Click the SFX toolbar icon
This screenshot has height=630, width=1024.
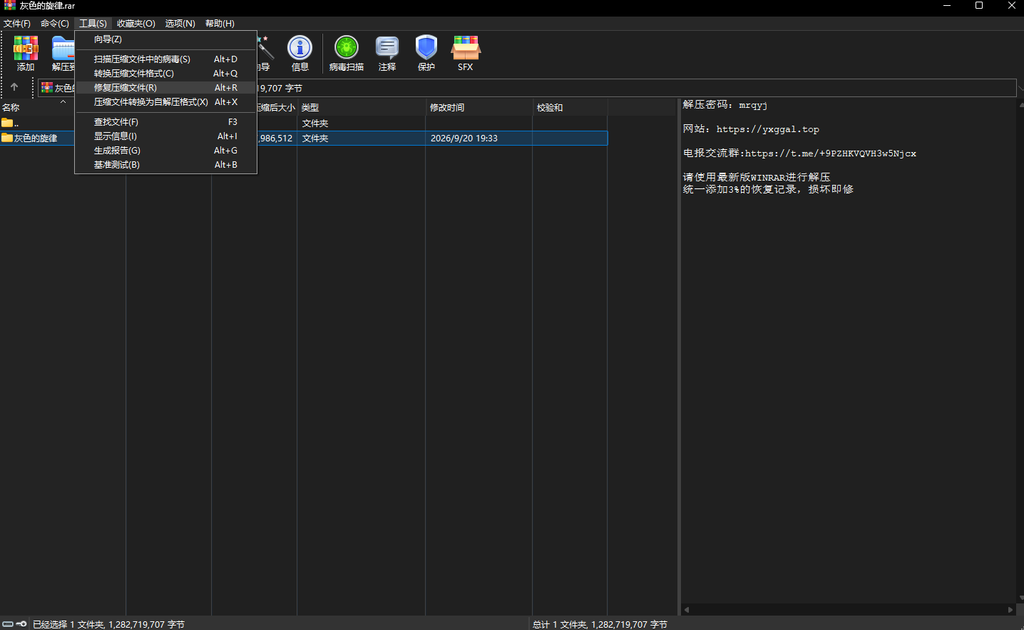[465, 53]
